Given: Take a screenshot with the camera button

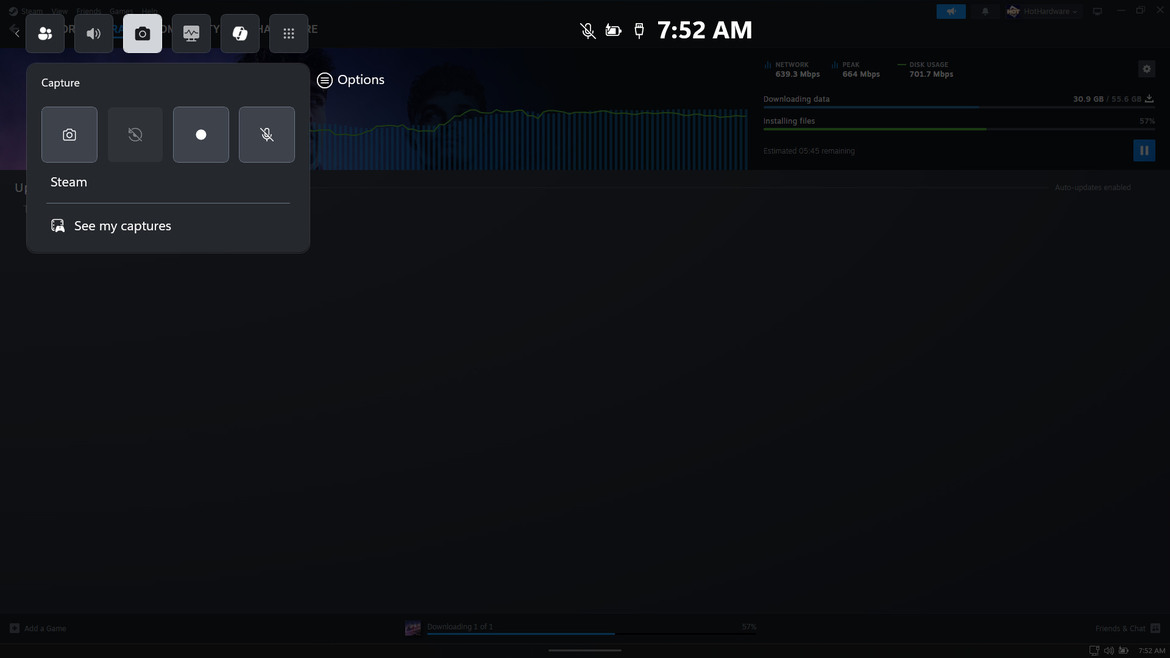Looking at the screenshot, I should click(69, 135).
